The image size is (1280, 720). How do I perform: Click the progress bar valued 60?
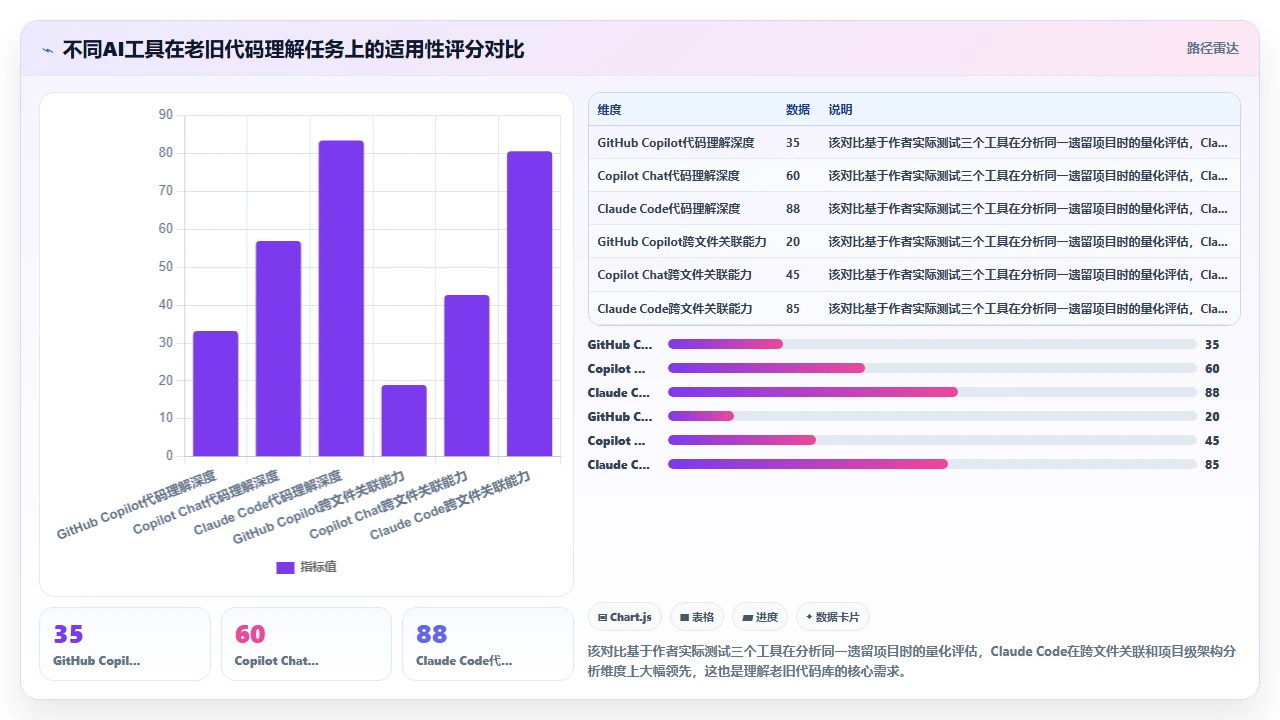[932, 368]
